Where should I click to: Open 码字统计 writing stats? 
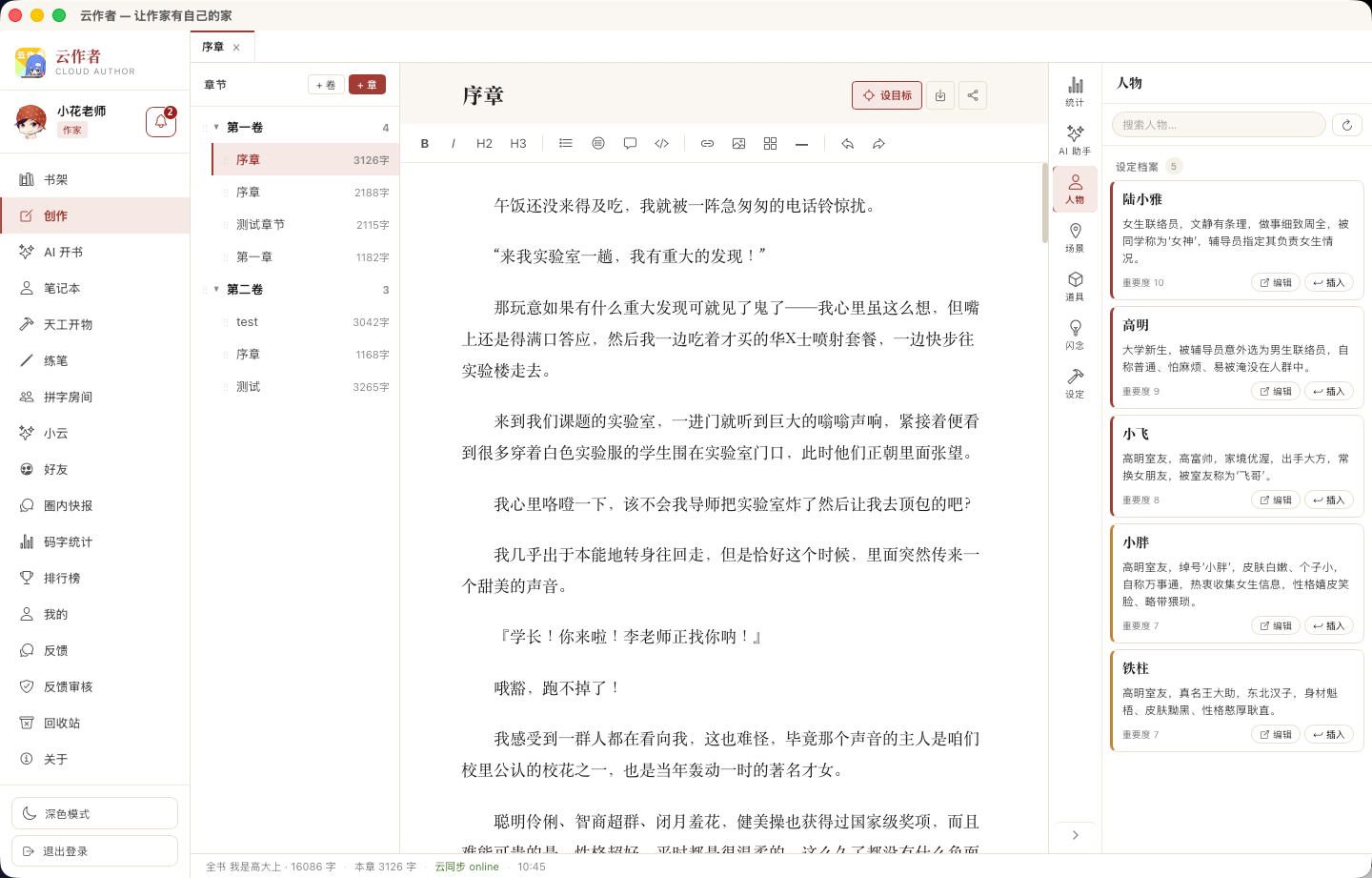click(x=95, y=541)
